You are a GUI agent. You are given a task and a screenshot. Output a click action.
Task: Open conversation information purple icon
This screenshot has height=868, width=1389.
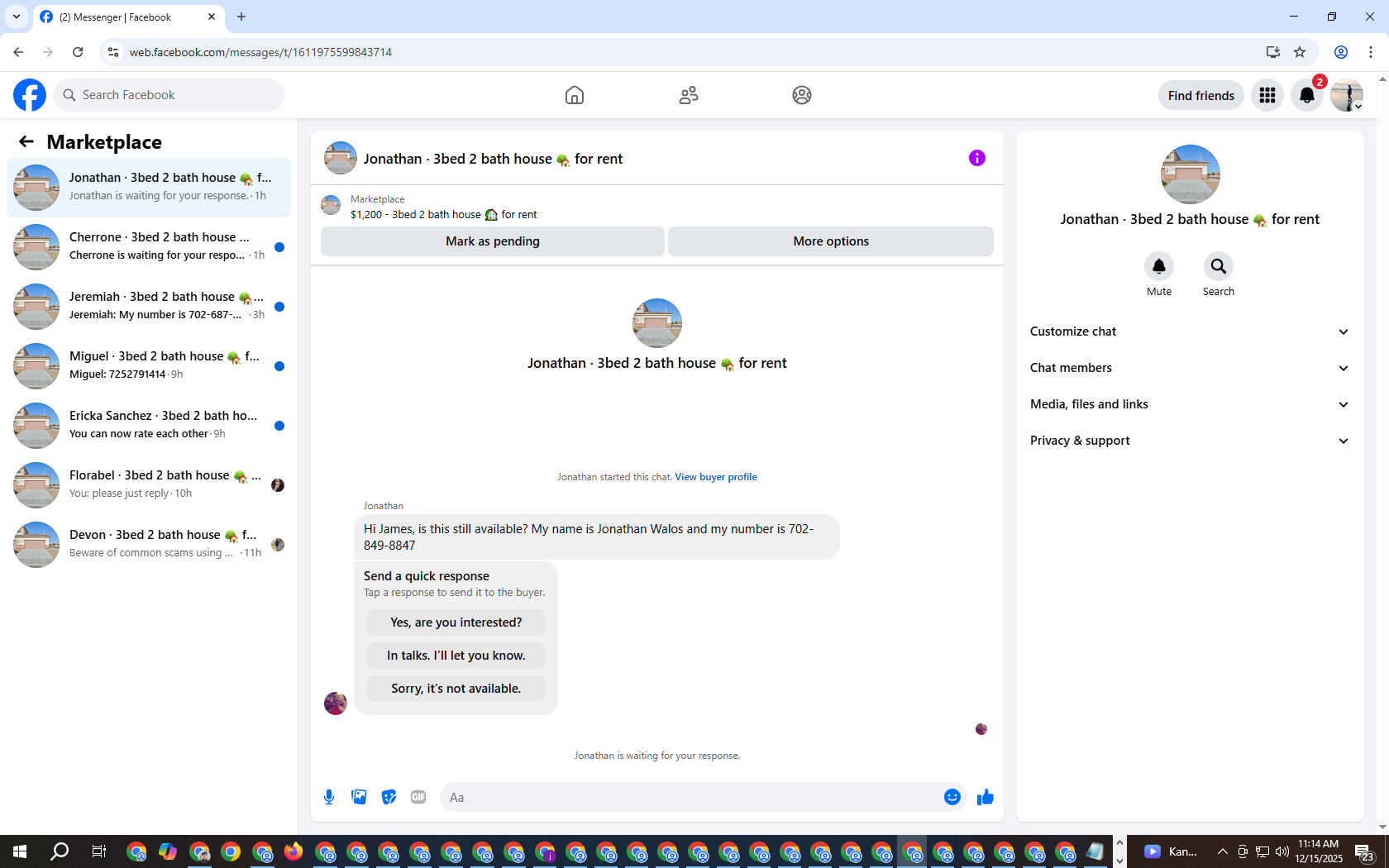(977, 158)
